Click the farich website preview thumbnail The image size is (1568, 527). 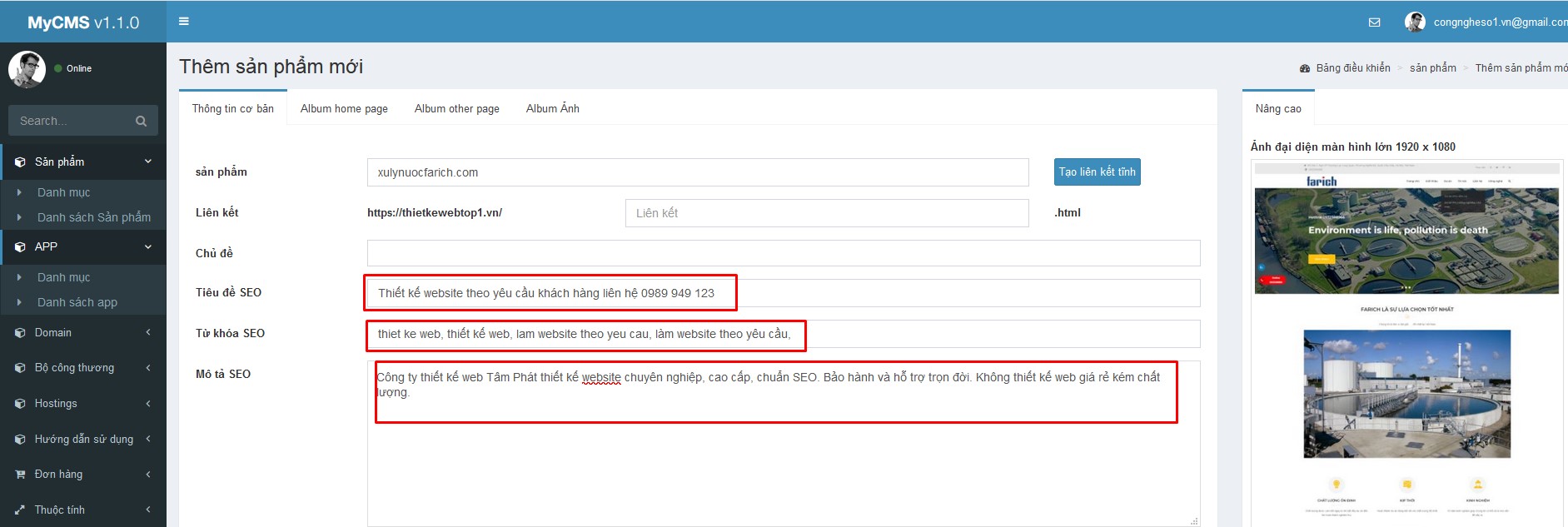tap(1406, 341)
